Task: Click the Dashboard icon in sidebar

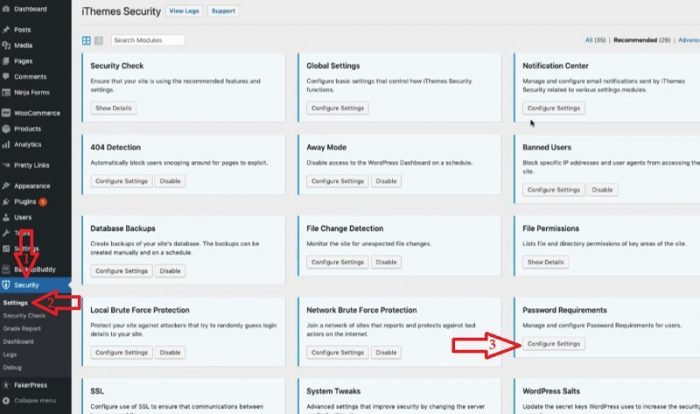Action: point(6,9)
